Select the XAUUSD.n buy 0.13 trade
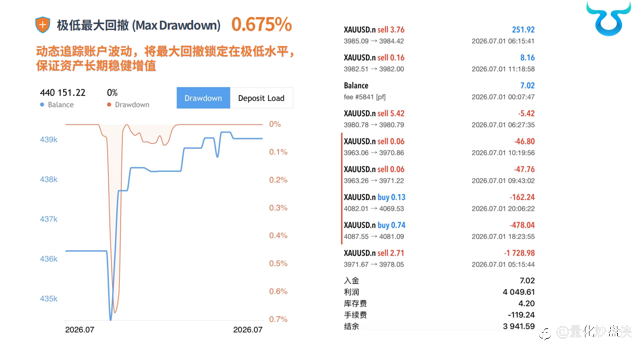This screenshot has height=360, width=640. [x=439, y=203]
